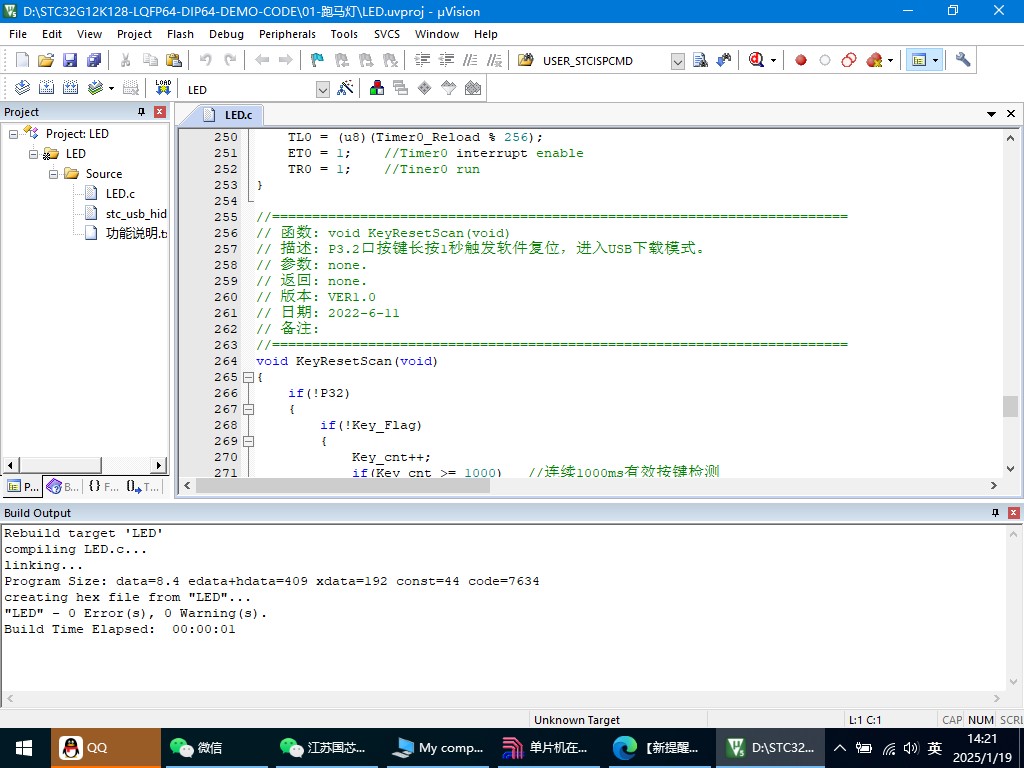Click the Project panel horizontal scroll thumb

click(60, 465)
